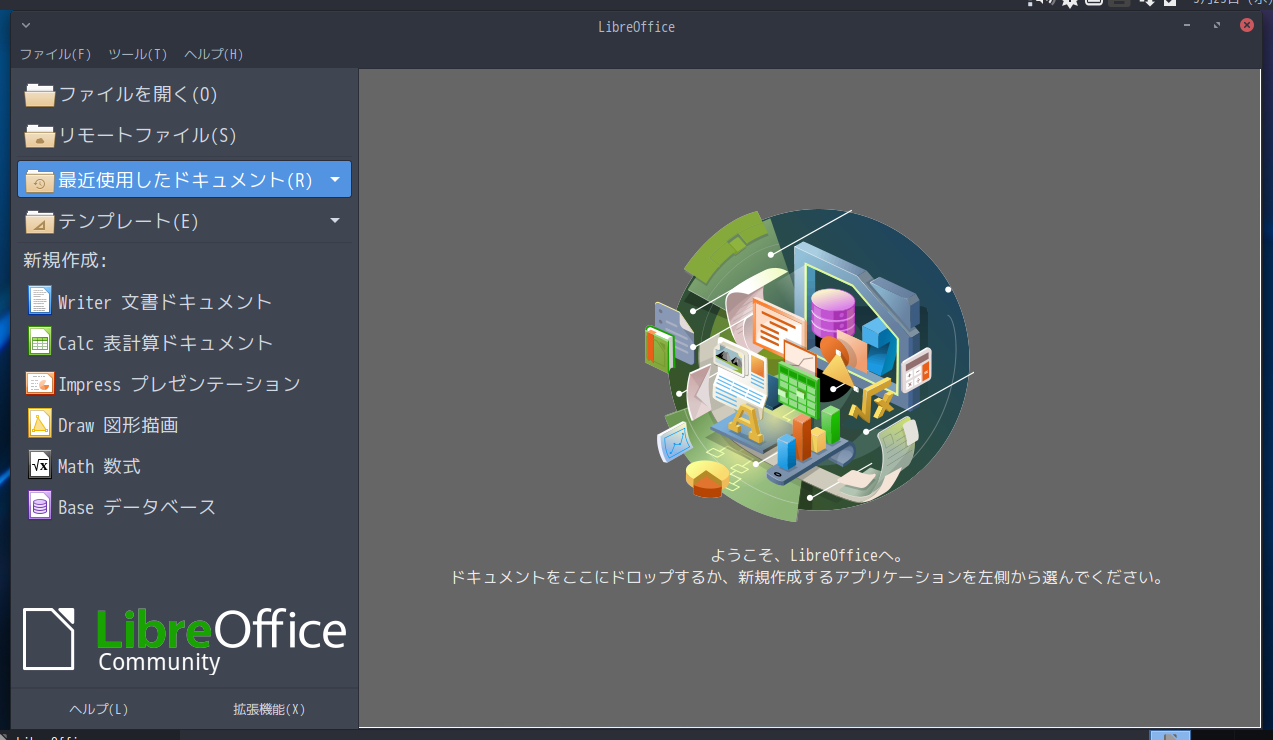Open the title bar window menu chevron
The image size is (1273, 740).
click(x=26, y=25)
